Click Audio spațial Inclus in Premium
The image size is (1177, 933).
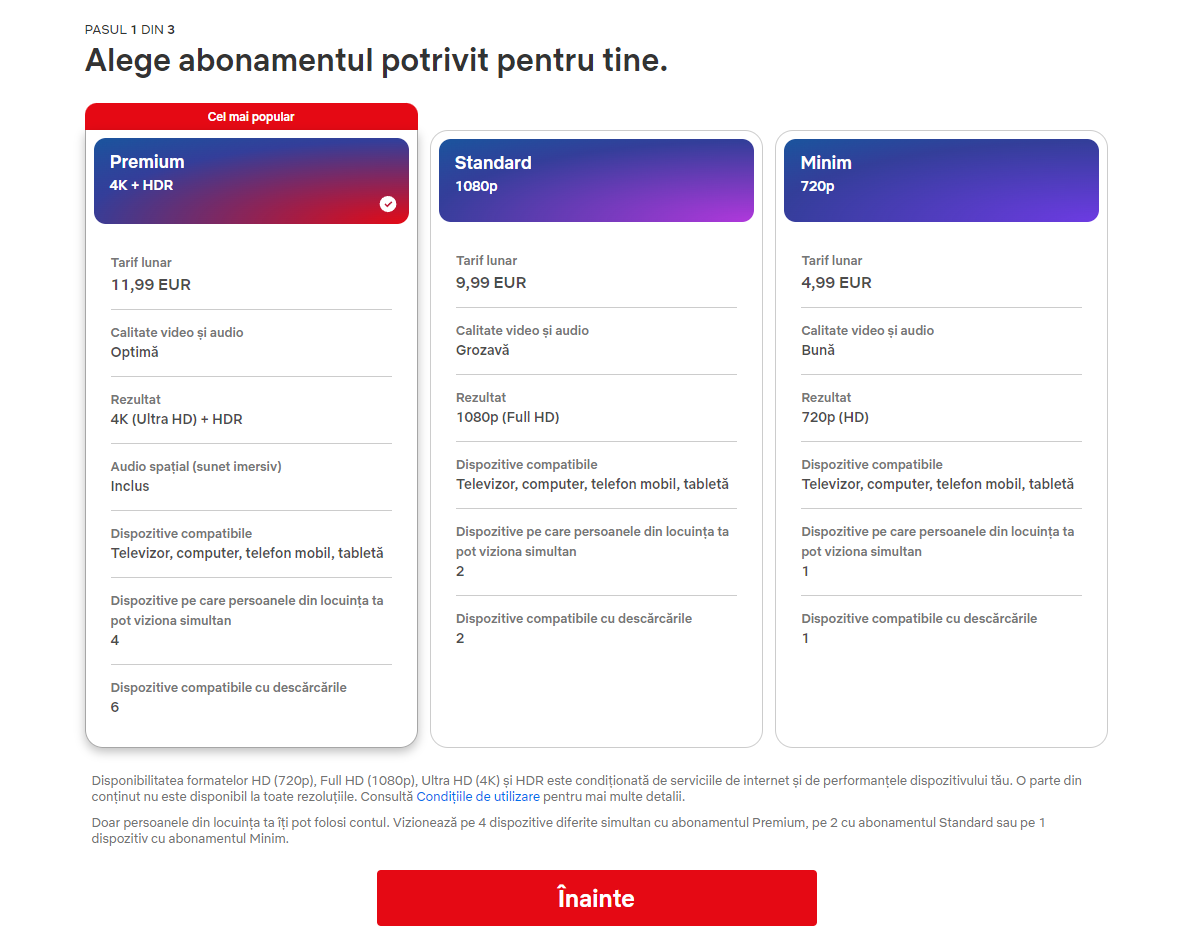[x=130, y=486]
